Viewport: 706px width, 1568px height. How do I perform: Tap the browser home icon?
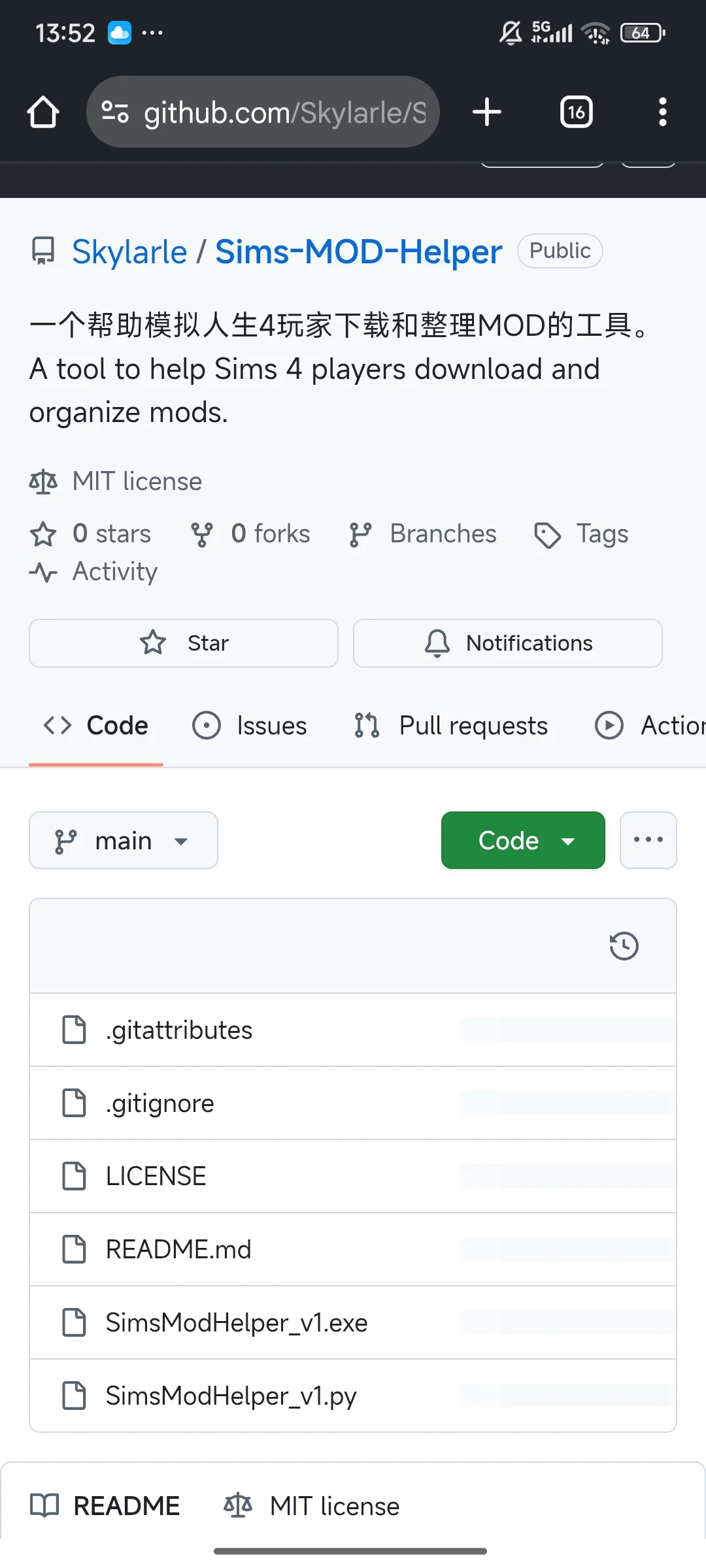click(43, 112)
